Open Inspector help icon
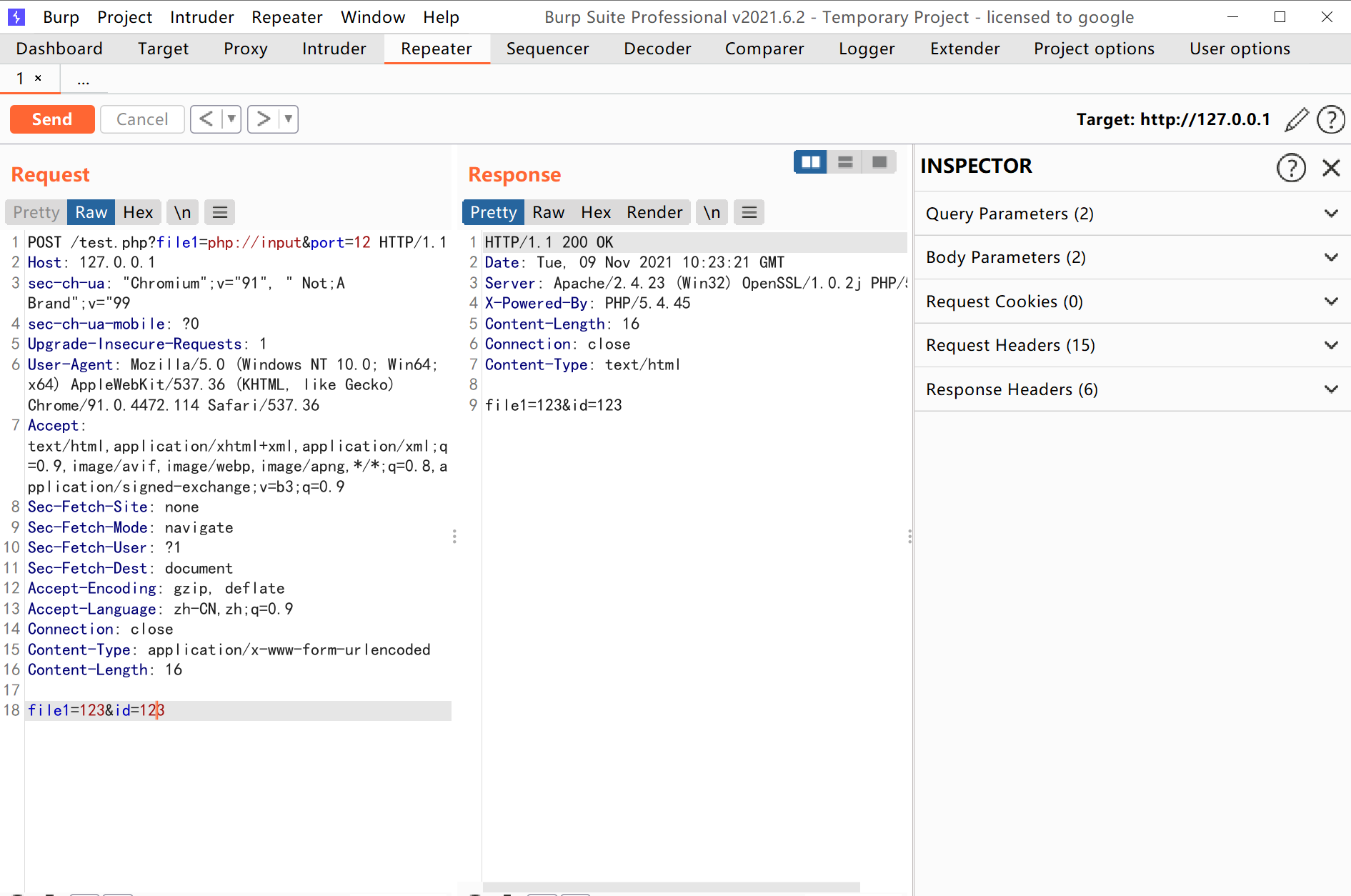 pyautogui.click(x=1291, y=168)
